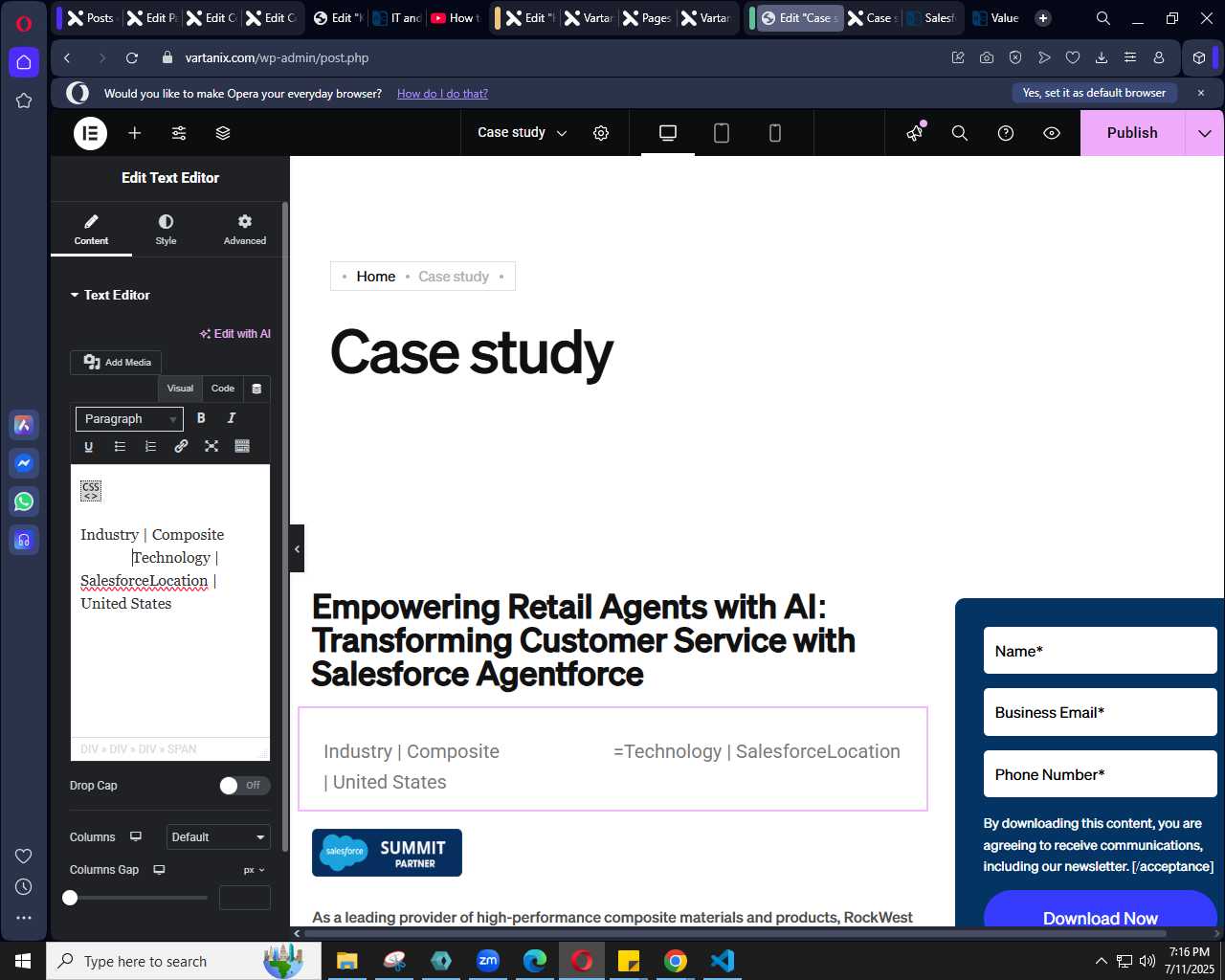Toggle distraction-free fullscreen editor mode
Screen dimensions: 1225x980
click(x=212, y=446)
